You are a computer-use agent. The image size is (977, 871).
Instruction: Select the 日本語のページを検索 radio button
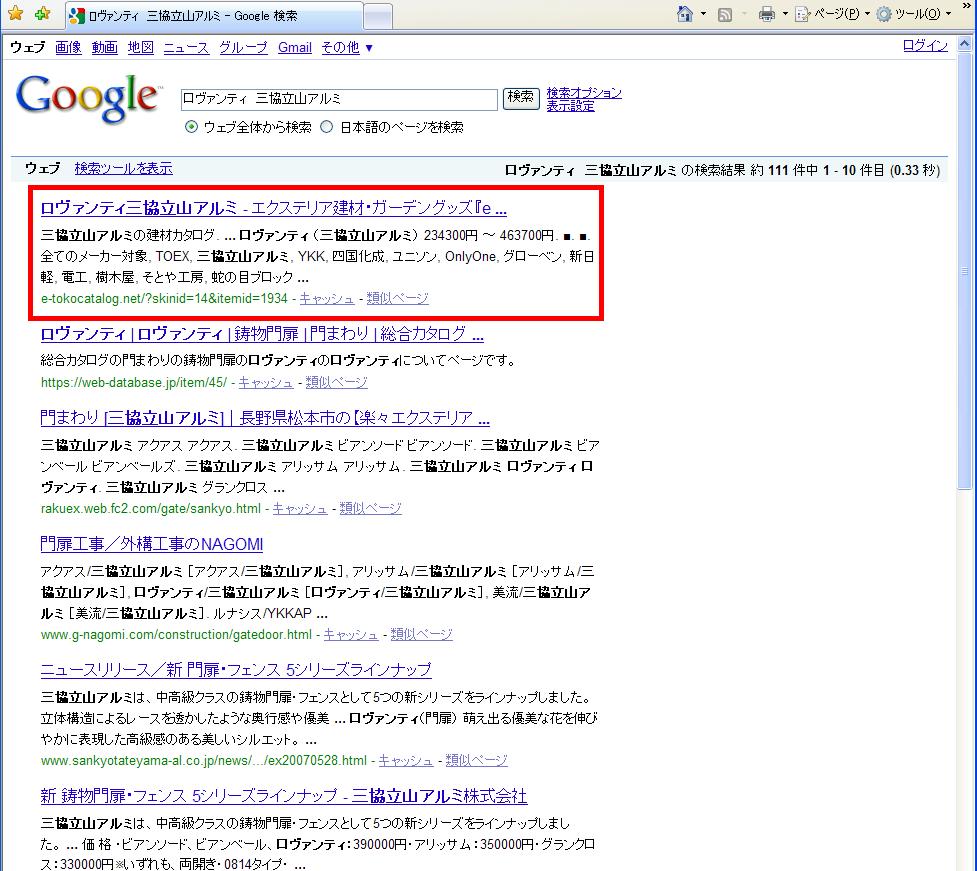pos(326,128)
